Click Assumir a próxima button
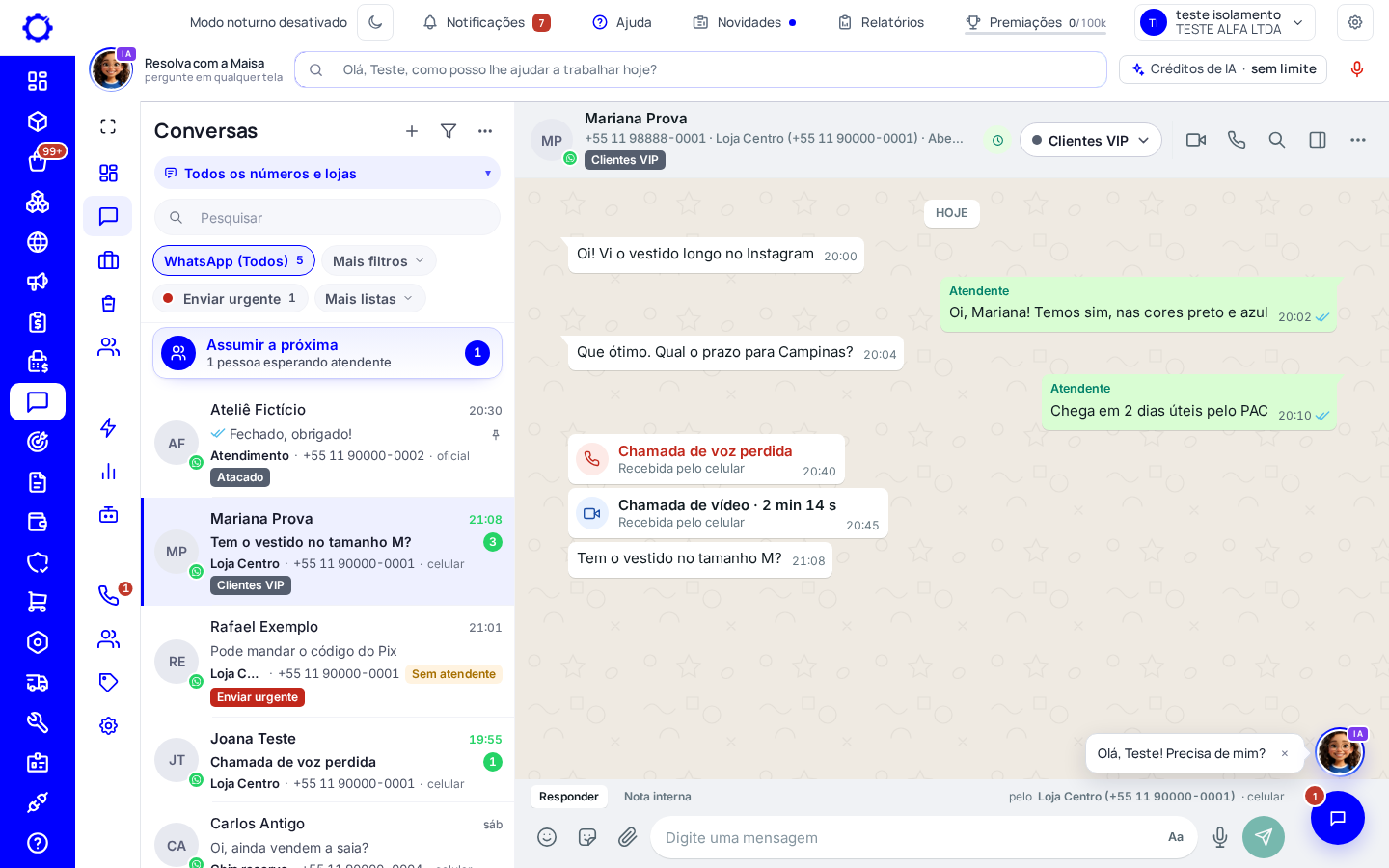 tap(327, 353)
